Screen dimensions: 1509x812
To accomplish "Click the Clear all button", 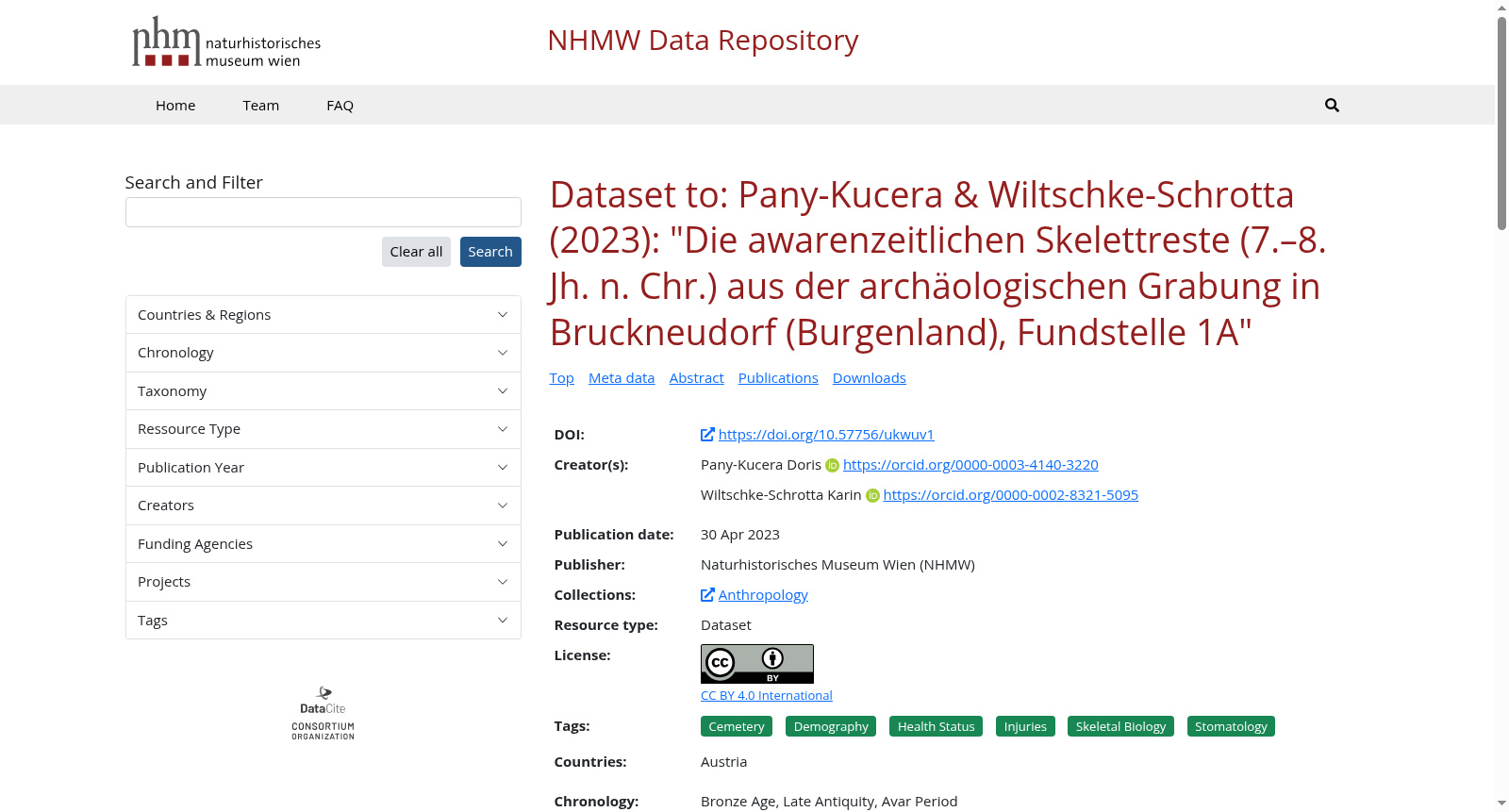I will [416, 252].
